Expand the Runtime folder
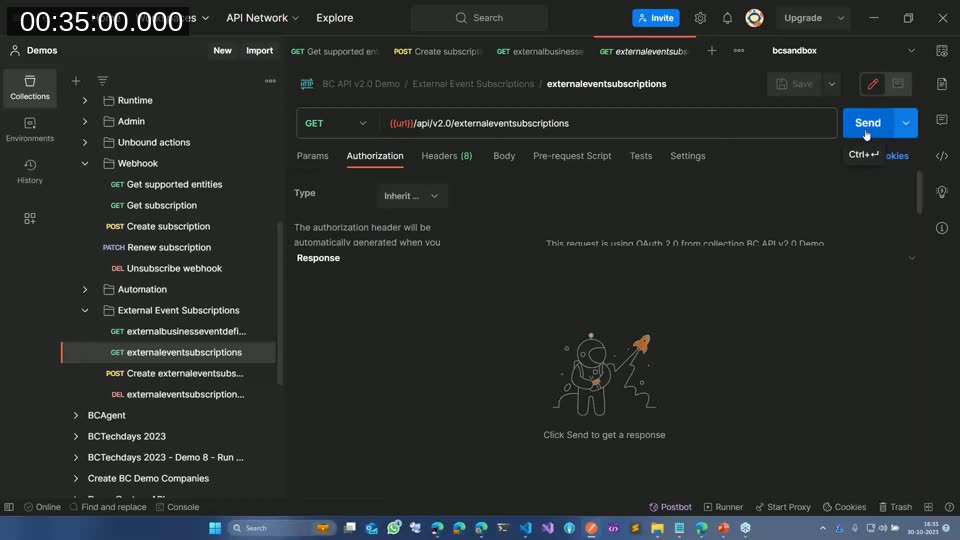This screenshot has height=540, width=960. (x=85, y=100)
